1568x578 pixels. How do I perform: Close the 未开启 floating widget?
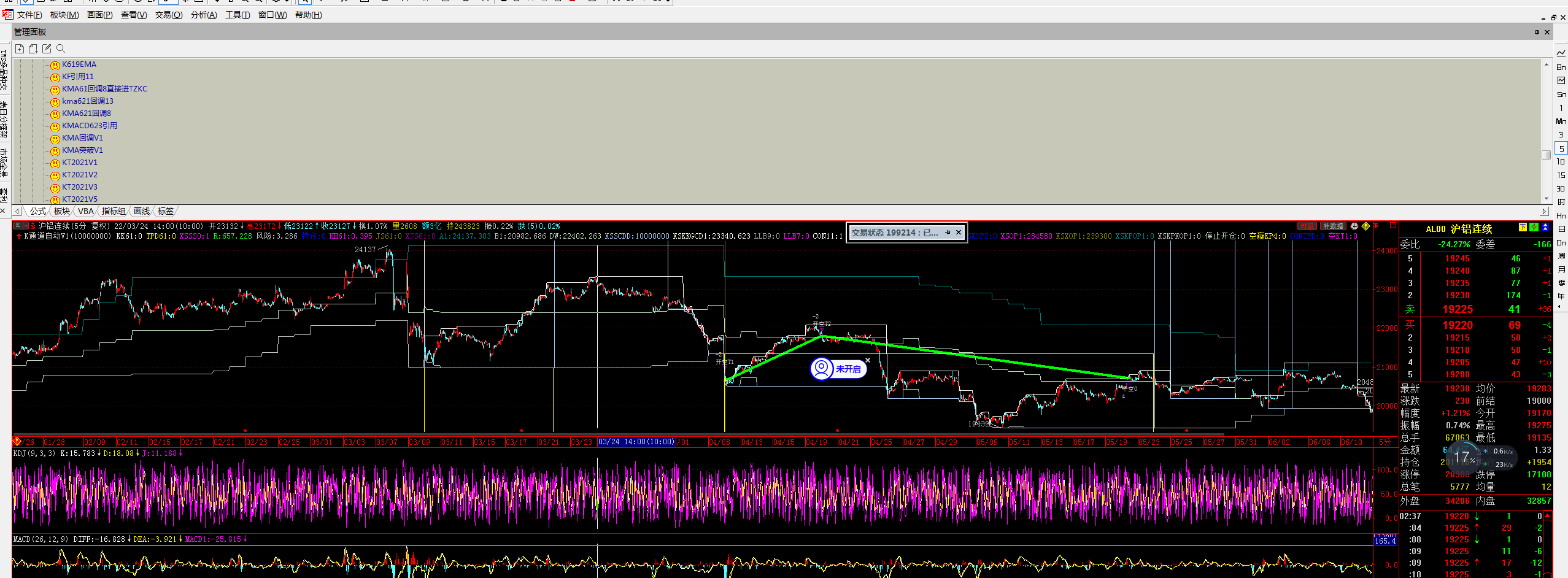(x=868, y=360)
